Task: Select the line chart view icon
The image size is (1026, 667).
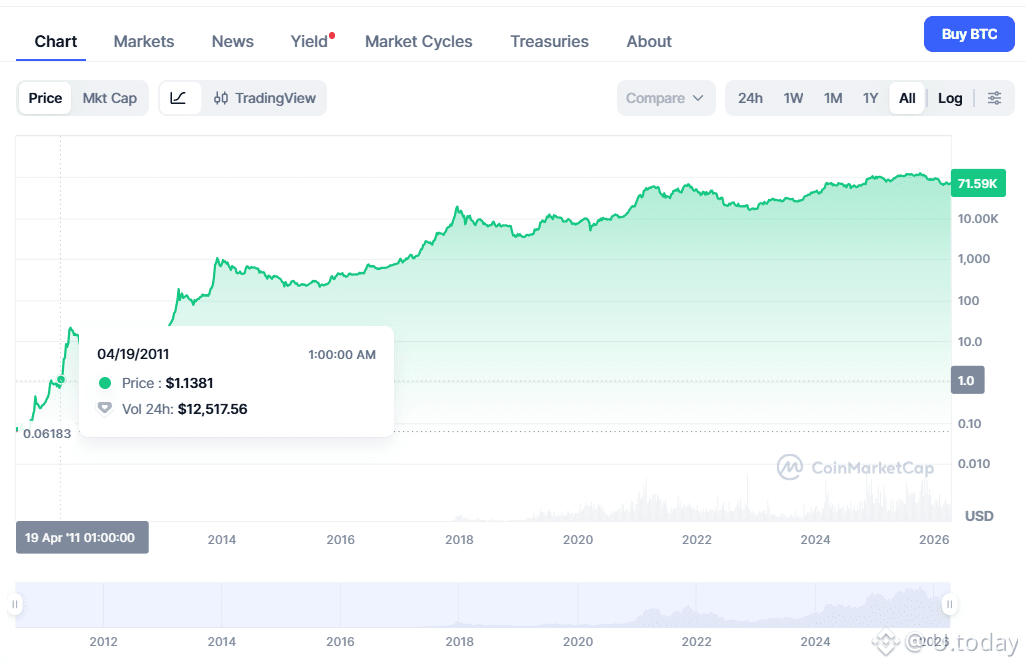Action: [180, 98]
